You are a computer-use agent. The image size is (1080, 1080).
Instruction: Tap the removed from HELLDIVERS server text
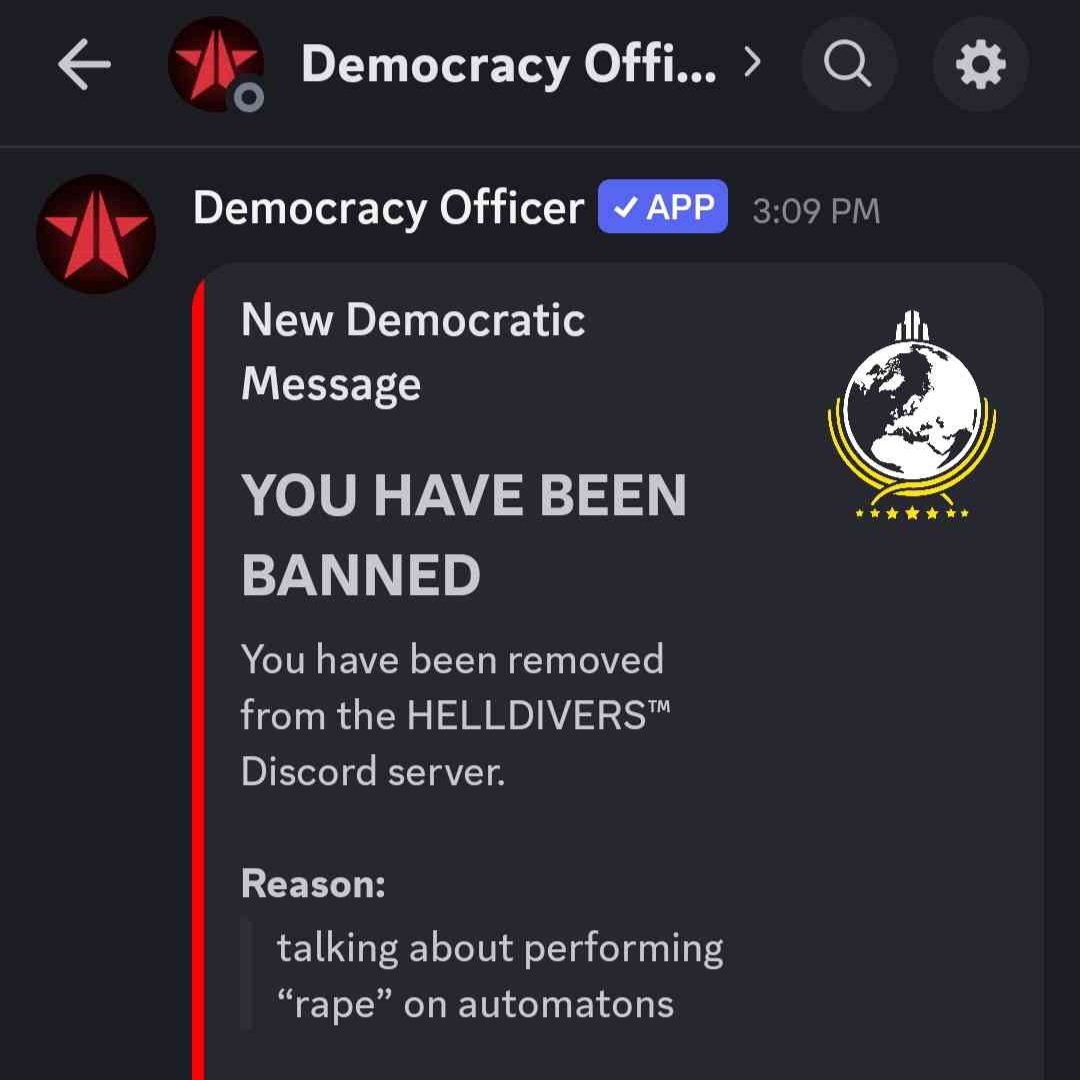click(x=455, y=715)
